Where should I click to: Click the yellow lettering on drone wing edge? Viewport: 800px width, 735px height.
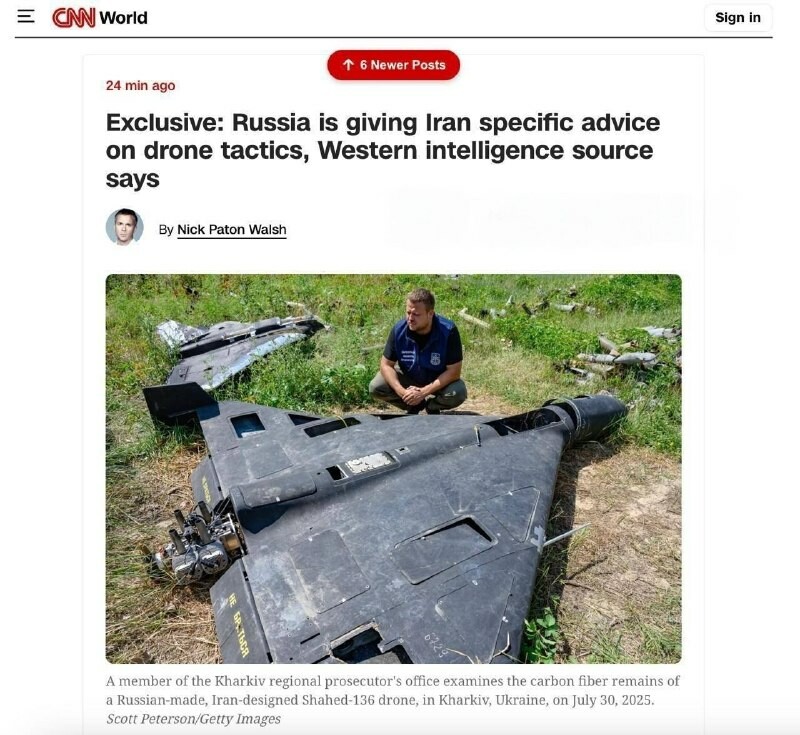pos(238,623)
